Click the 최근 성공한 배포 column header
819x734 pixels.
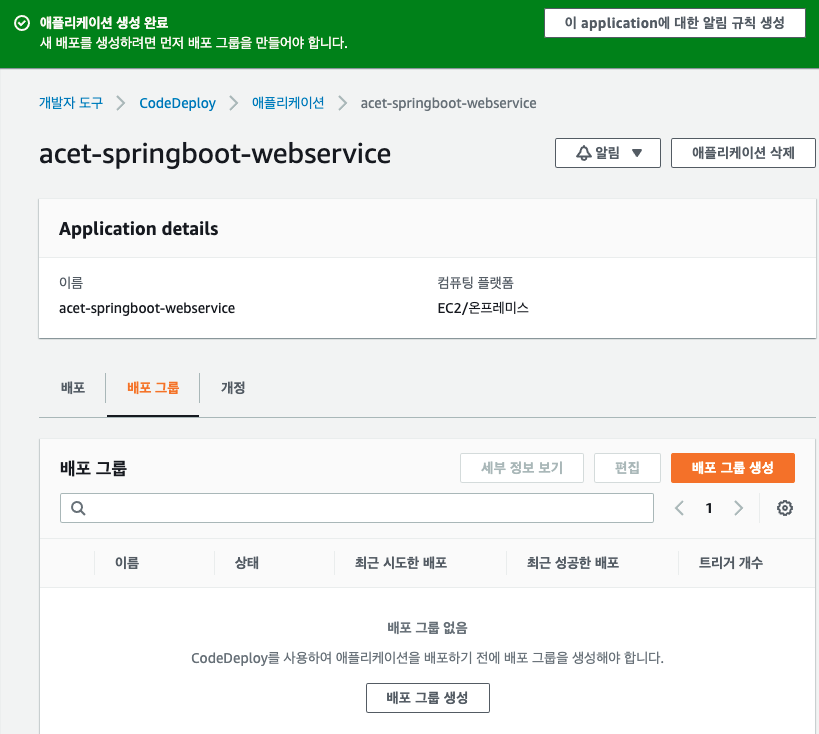click(572, 563)
